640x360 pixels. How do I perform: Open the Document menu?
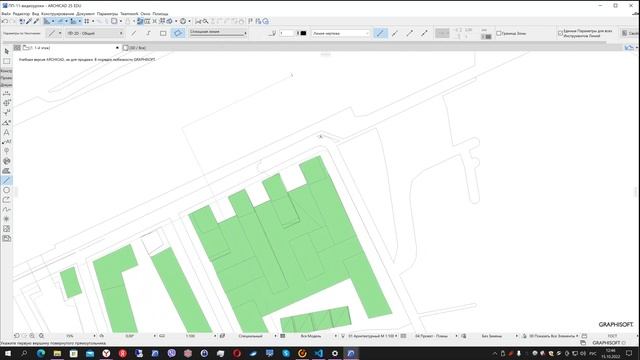click(x=85, y=14)
